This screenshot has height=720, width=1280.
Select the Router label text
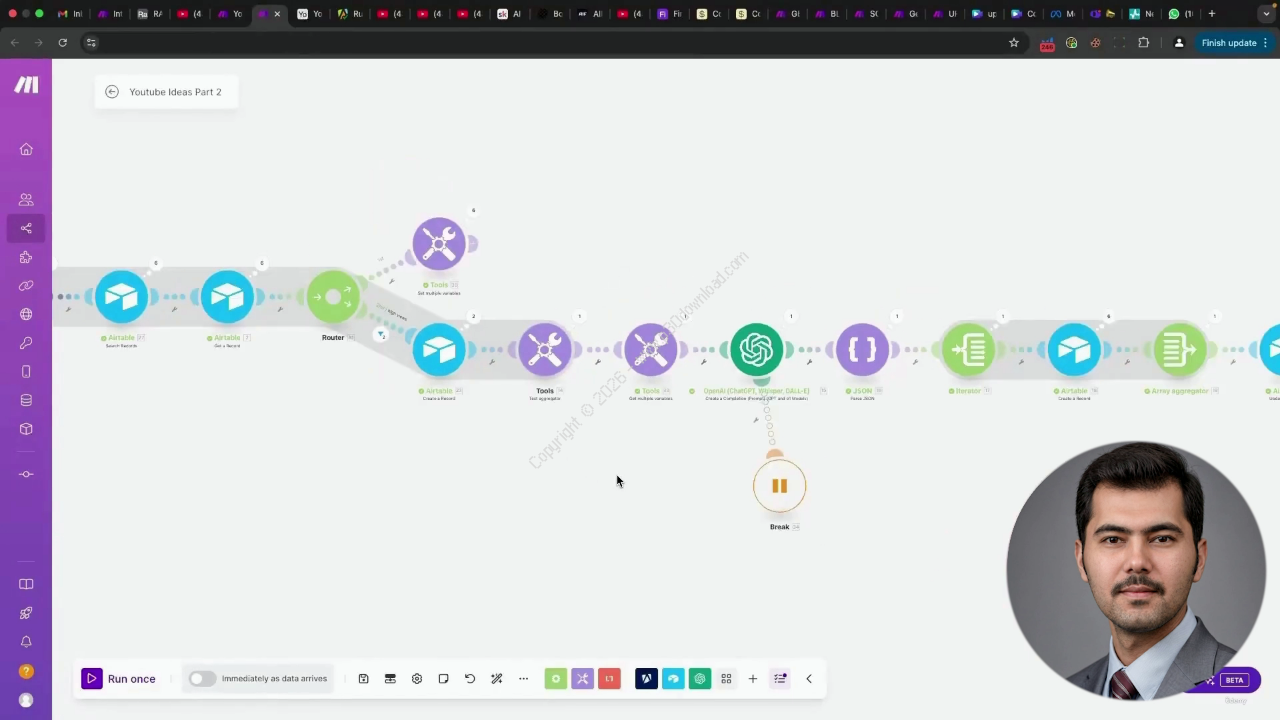coord(333,338)
